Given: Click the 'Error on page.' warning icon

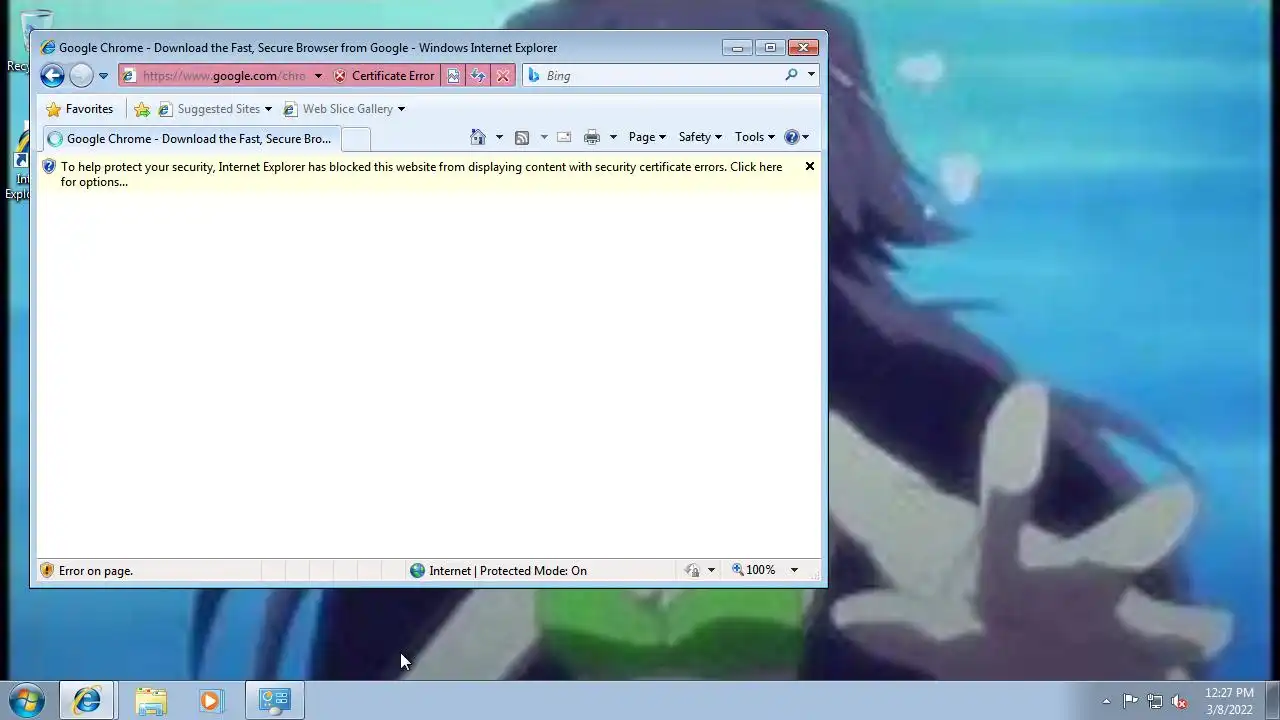Looking at the screenshot, I should (46, 570).
